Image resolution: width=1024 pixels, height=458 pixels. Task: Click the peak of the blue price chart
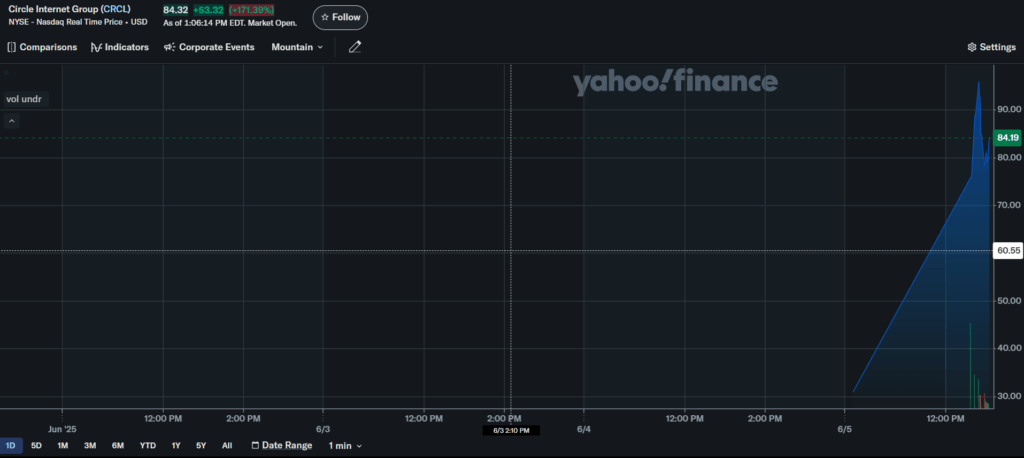coord(978,82)
